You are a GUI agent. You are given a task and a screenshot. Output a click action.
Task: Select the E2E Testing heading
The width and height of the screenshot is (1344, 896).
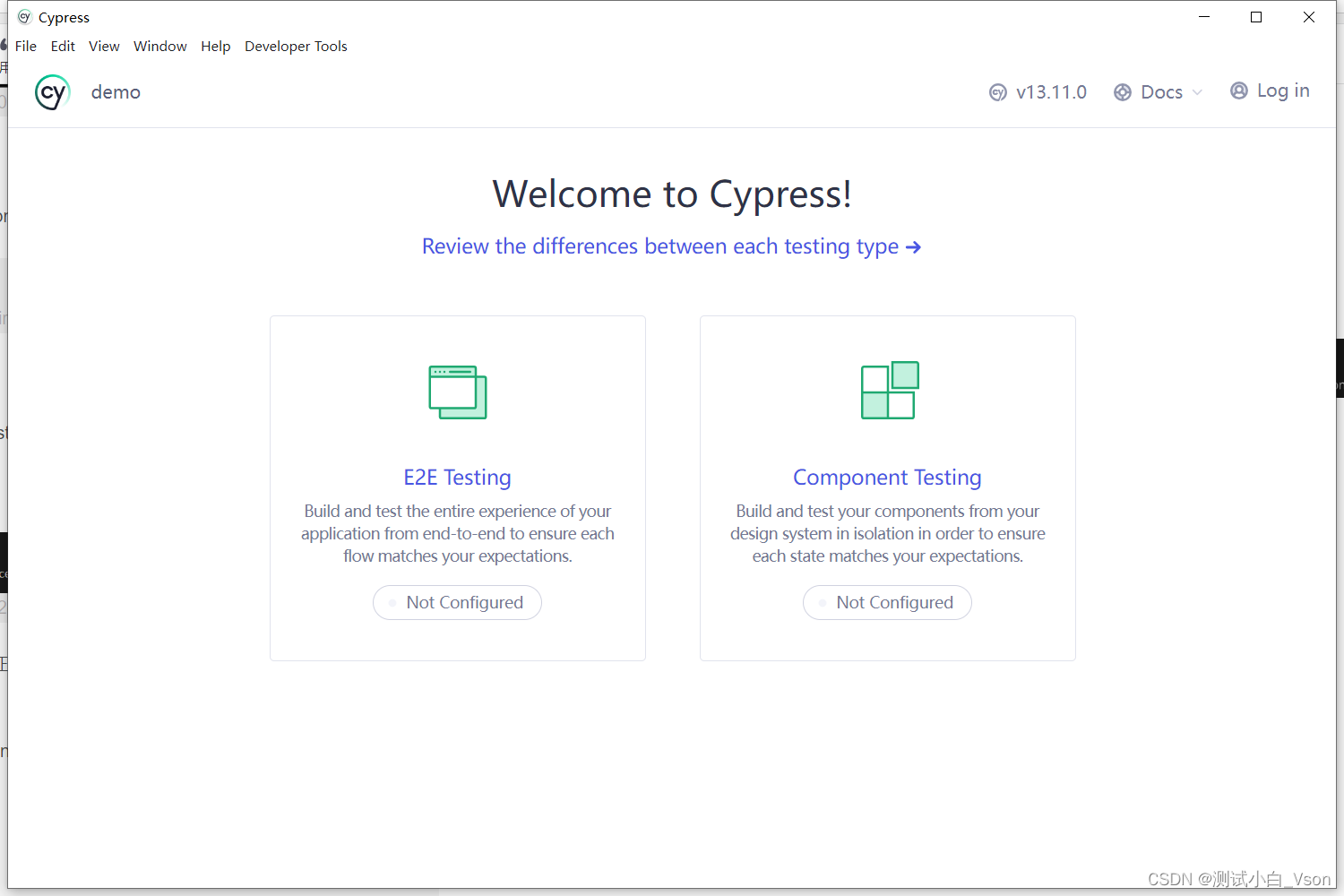pyautogui.click(x=457, y=478)
